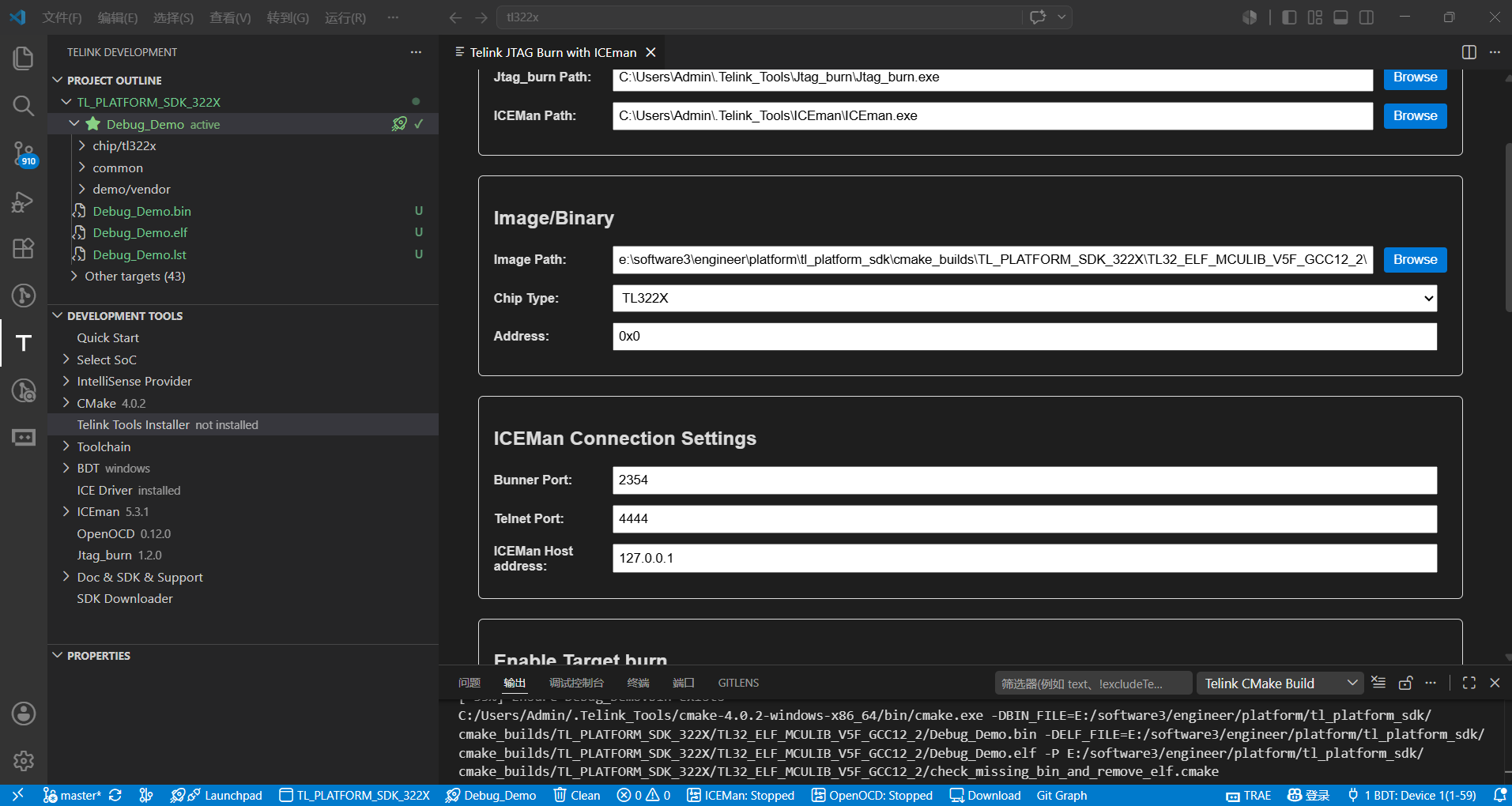Expand the chip/tl322x folder
This screenshot has width=1512, height=806.
click(82, 145)
